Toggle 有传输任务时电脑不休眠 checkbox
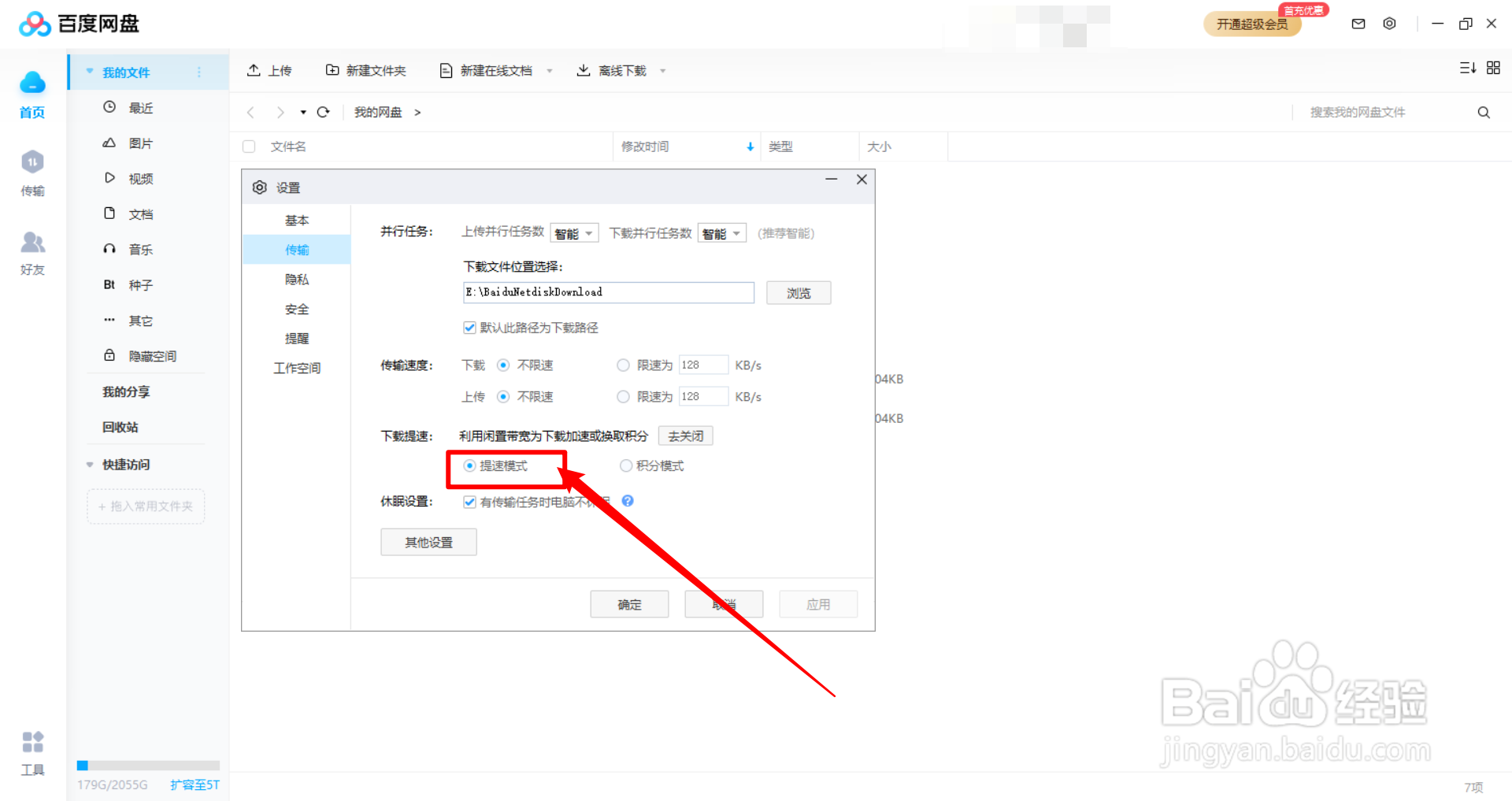1512x801 pixels. pyautogui.click(x=469, y=502)
